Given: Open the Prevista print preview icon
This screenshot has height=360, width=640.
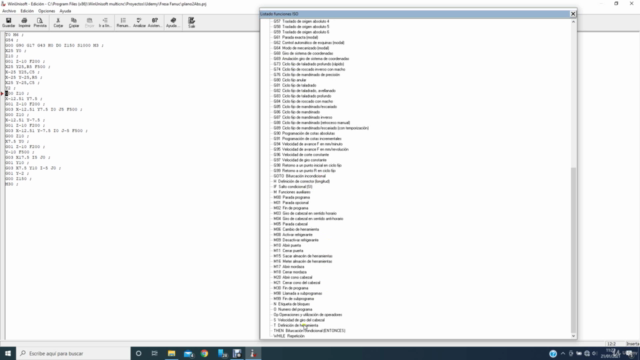Looking at the screenshot, I should click(x=40, y=22).
